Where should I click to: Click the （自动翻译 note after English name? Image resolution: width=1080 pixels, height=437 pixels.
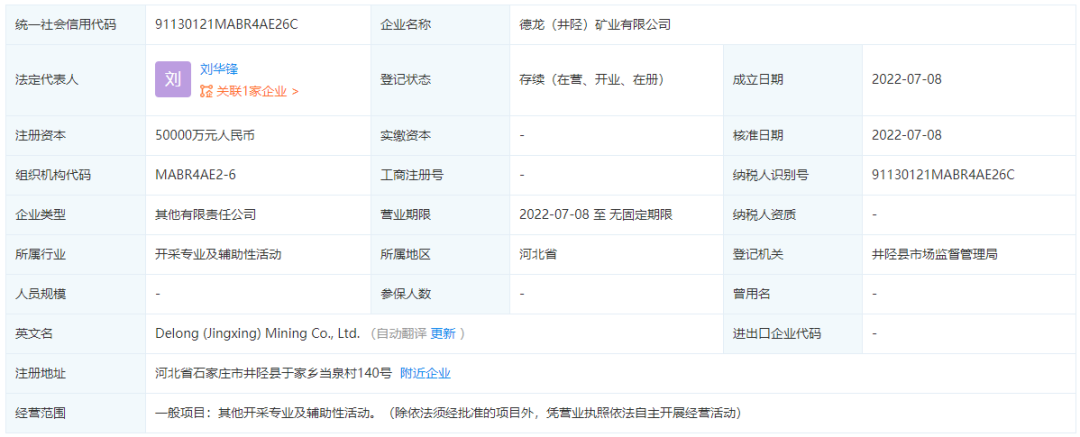tap(397, 334)
